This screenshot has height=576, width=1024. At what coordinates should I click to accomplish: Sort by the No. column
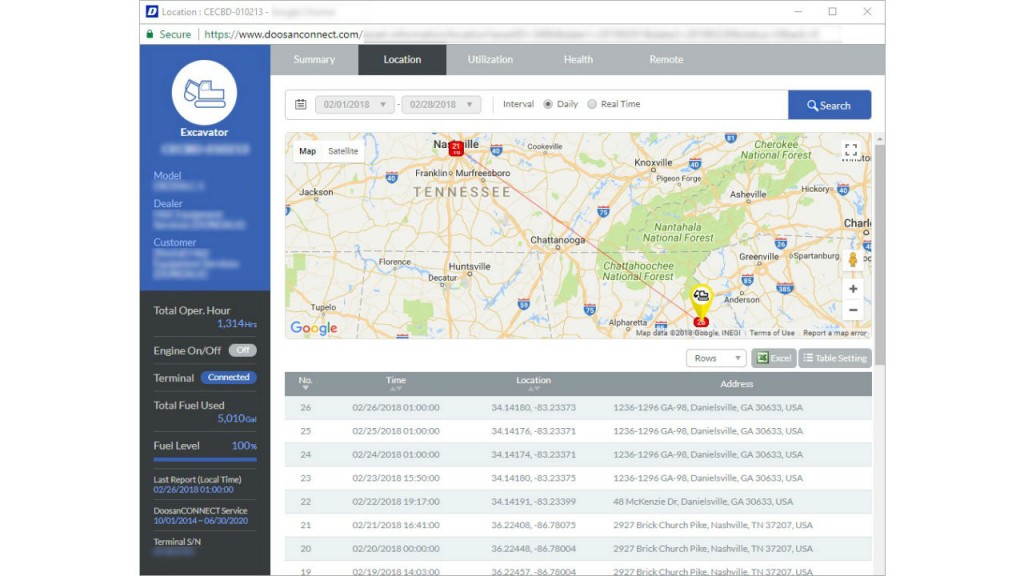click(305, 384)
